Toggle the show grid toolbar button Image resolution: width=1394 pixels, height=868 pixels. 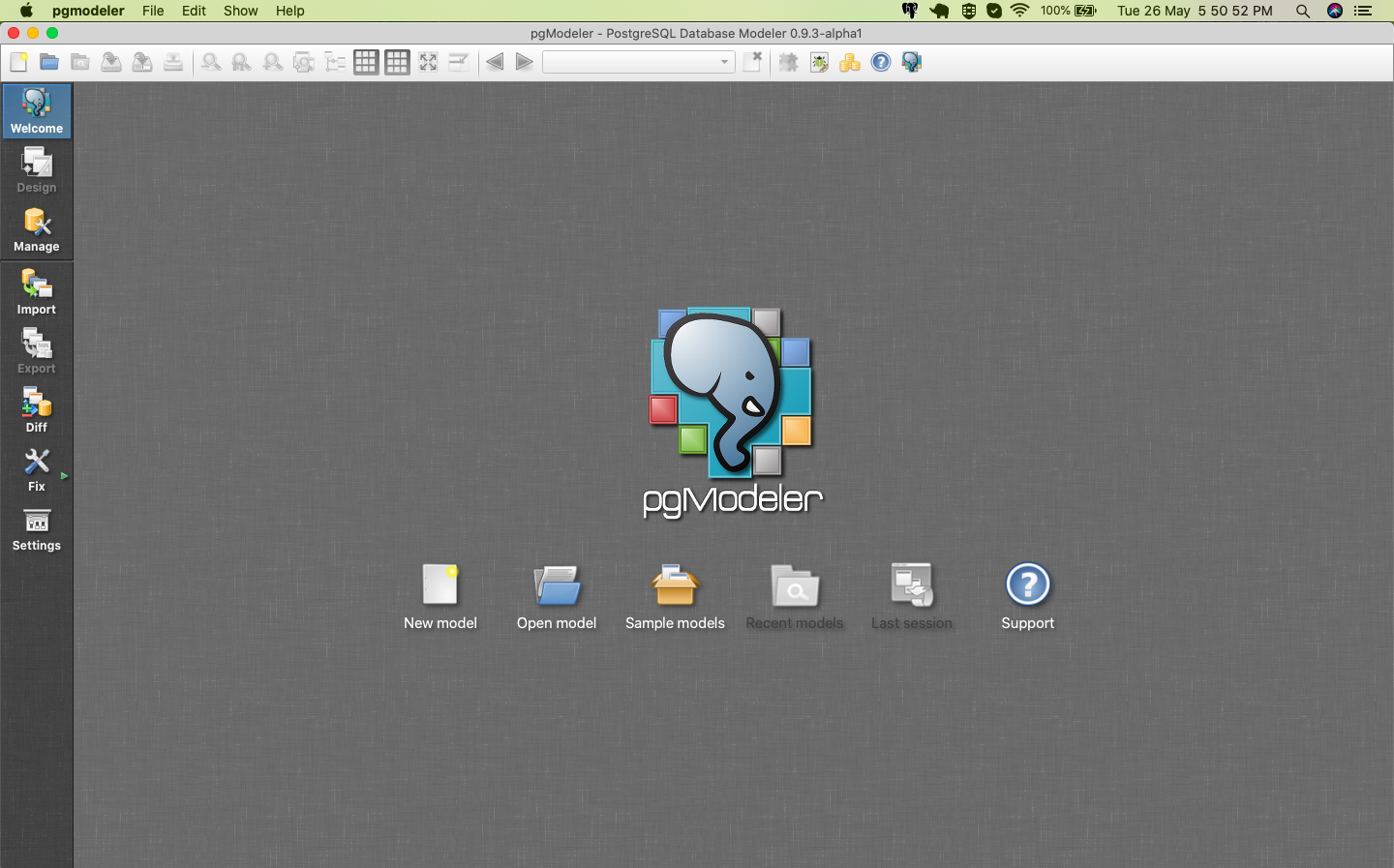[366, 63]
